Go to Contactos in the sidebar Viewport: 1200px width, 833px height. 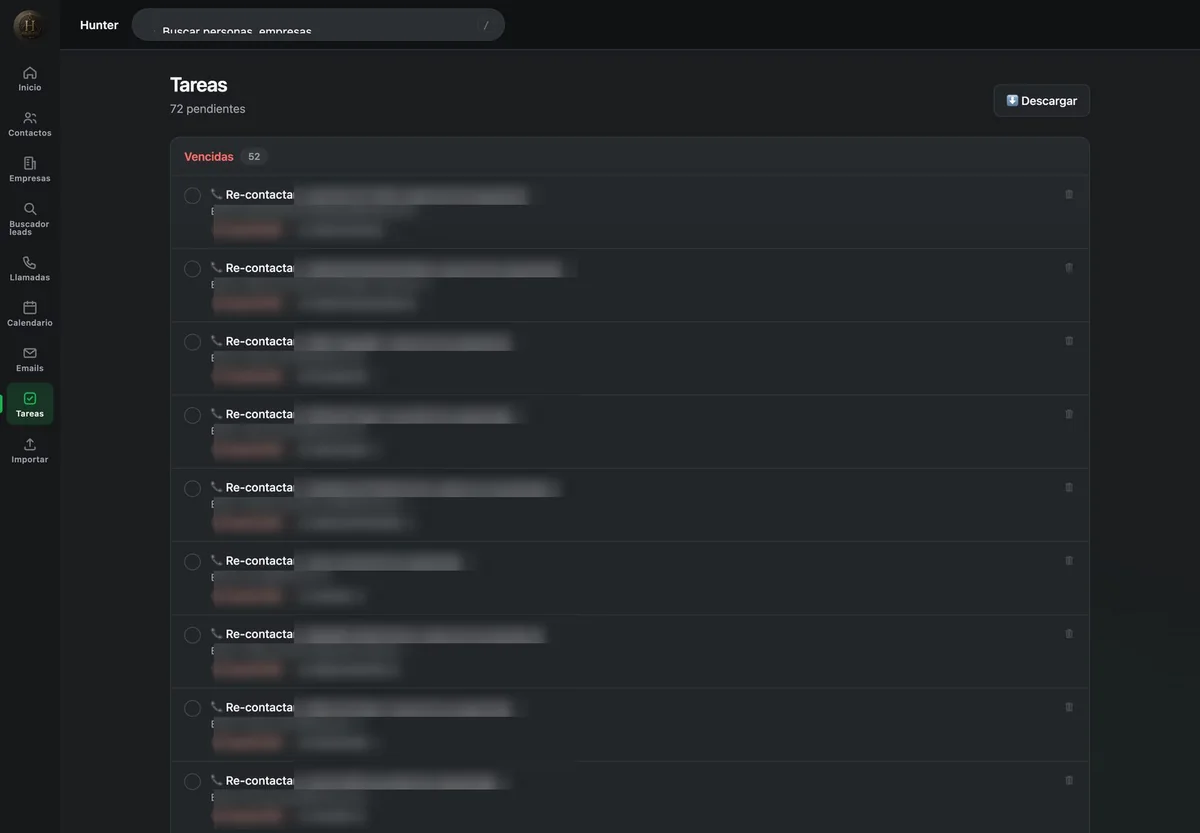click(x=30, y=124)
